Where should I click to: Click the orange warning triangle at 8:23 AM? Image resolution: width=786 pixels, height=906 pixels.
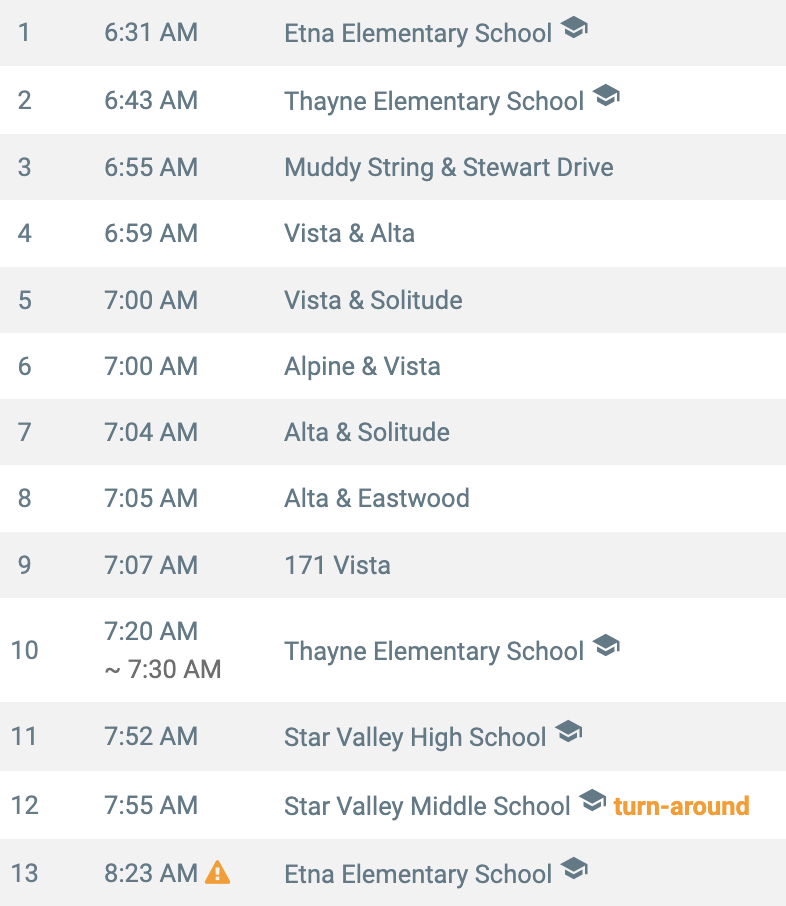pyautogui.click(x=218, y=872)
